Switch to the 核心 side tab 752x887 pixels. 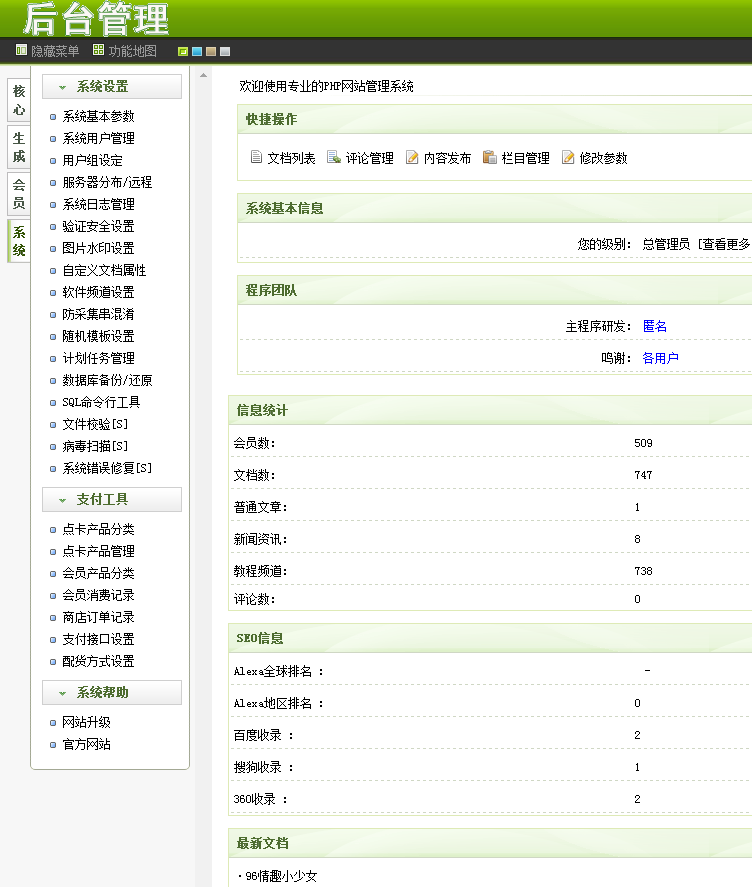pyautogui.click(x=19, y=100)
